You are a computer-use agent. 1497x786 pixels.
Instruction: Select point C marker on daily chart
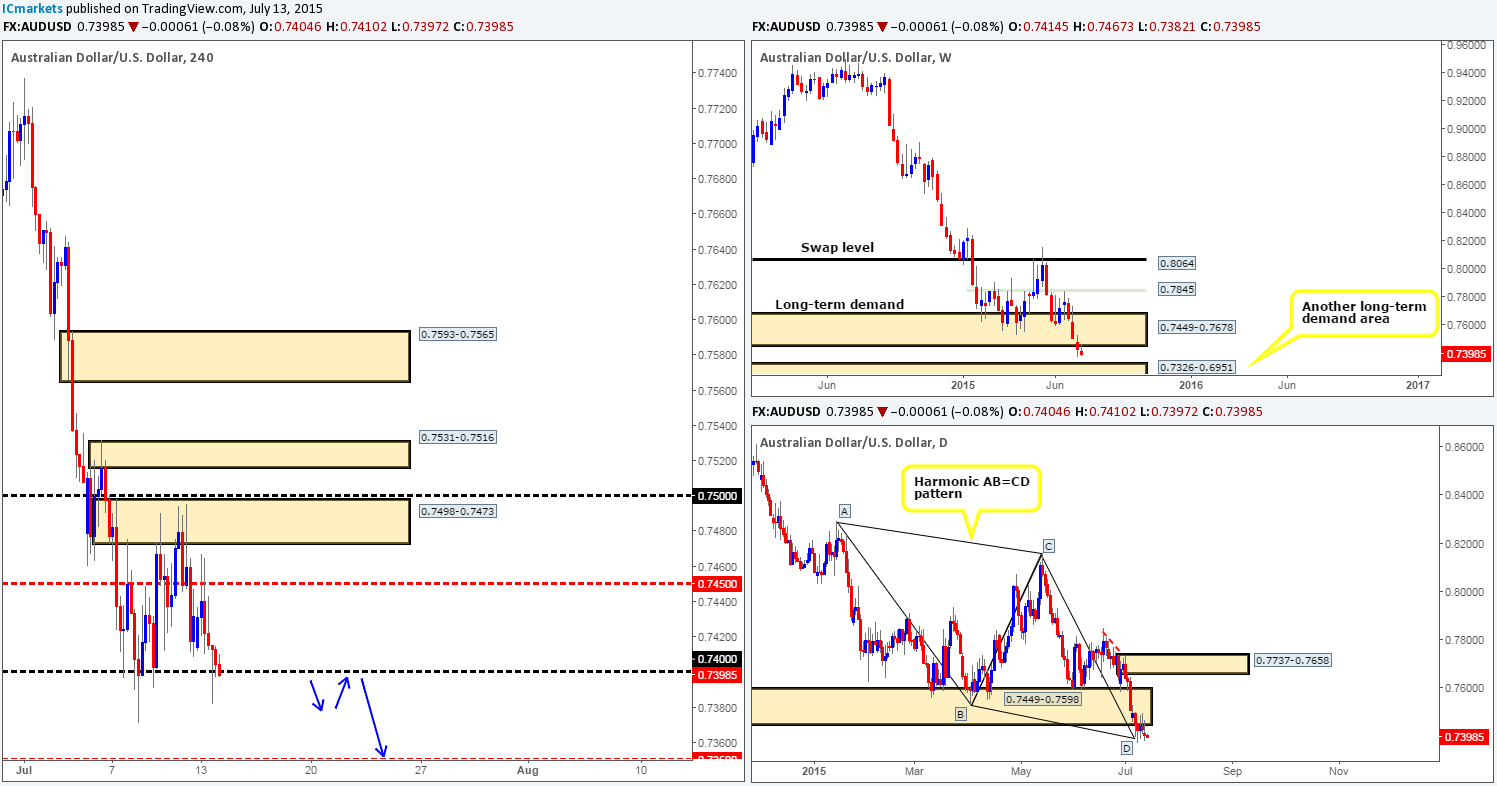(1049, 546)
